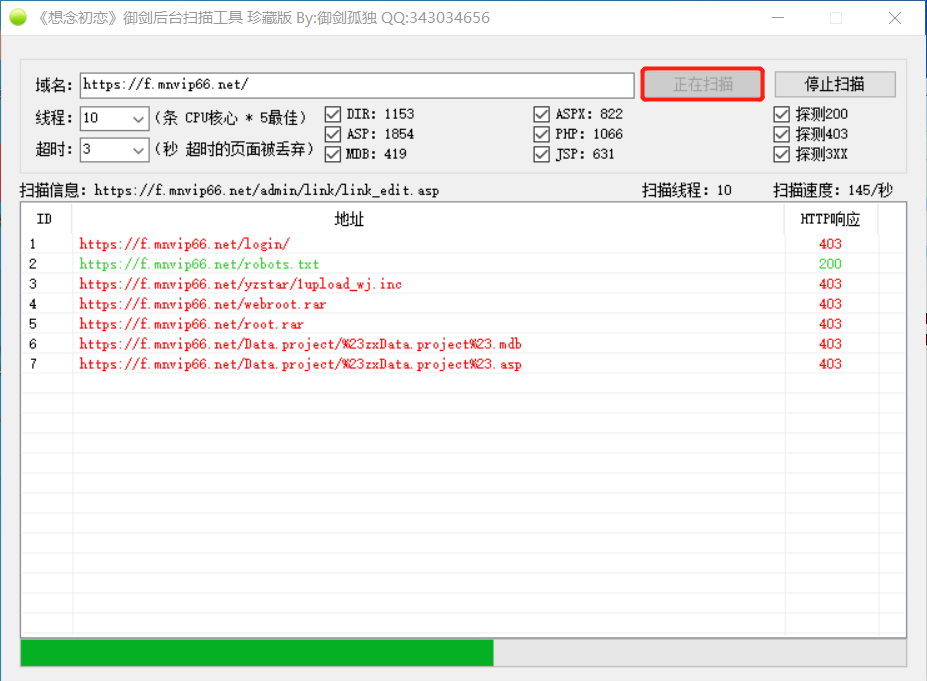
Task: Click the 403 response in row 1
Action: tap(830, 244)
